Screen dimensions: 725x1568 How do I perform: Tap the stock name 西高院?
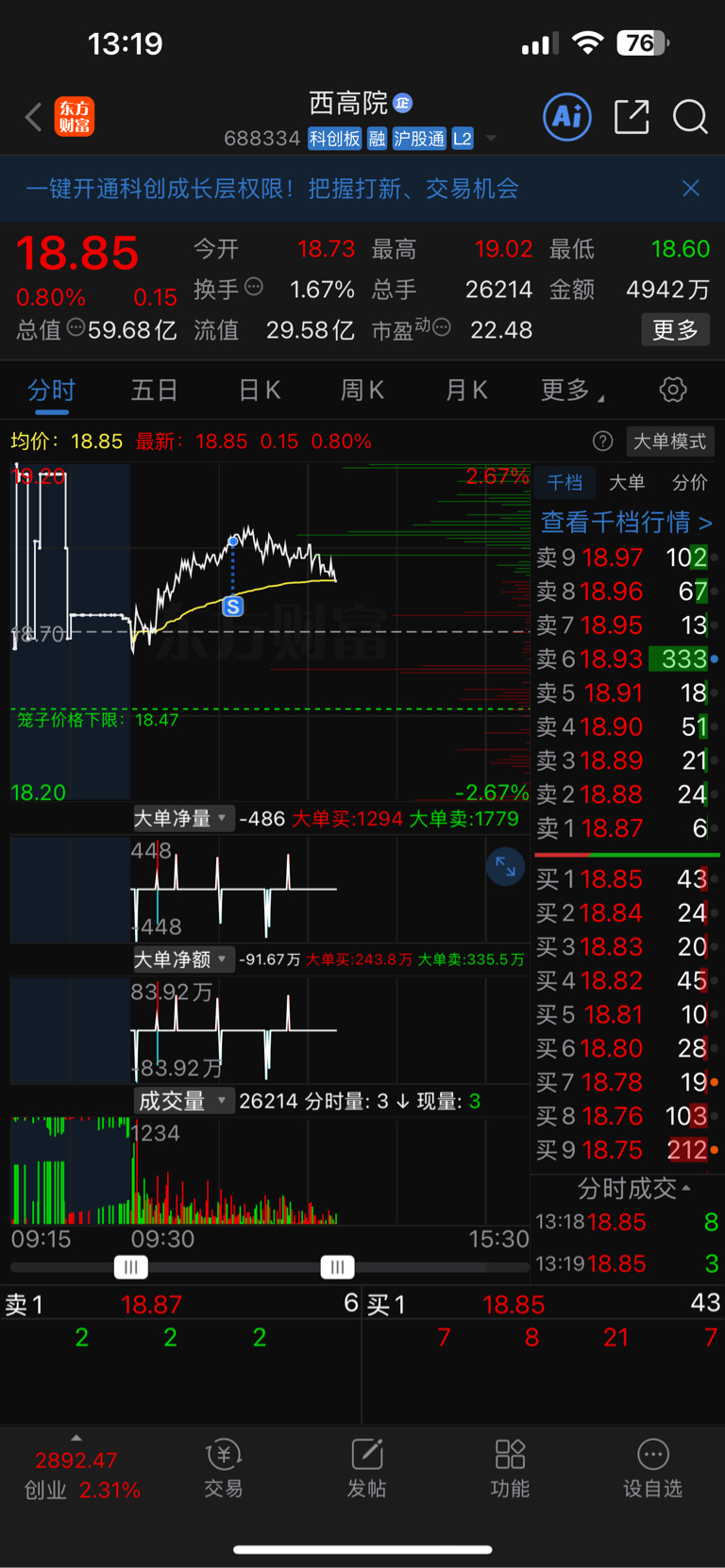click(x=349, y=102)
